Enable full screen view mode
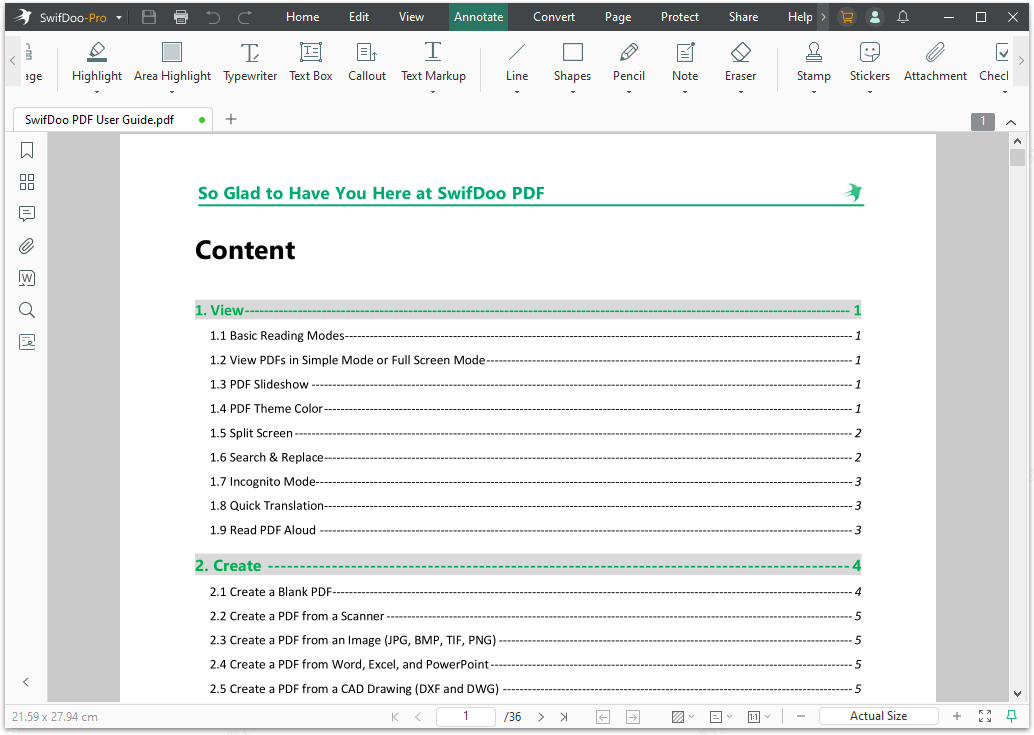The image size is (1034, 735). (984, 716)
